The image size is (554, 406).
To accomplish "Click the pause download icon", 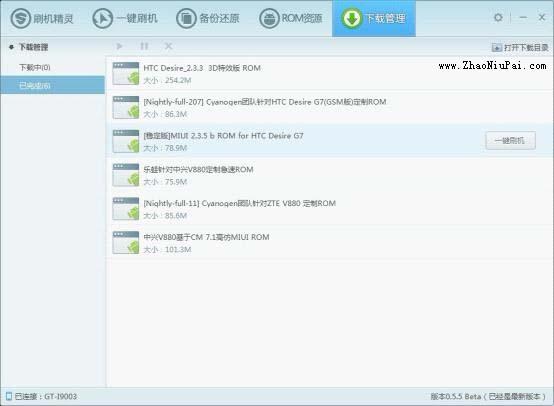I will [144, 46].
